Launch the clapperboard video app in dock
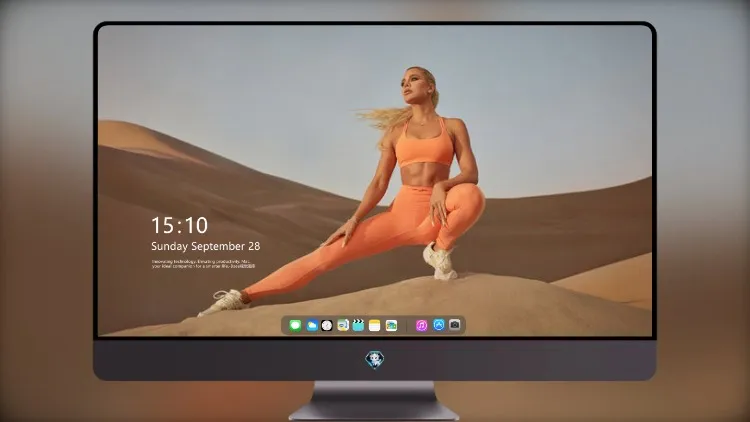This screenshot has width=750, height=422. point(358,326)
